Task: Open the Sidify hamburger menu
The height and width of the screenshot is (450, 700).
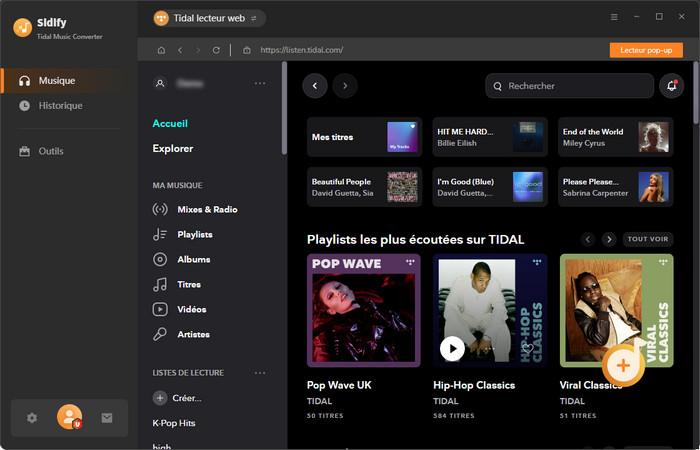Action: tap(614, 17)
